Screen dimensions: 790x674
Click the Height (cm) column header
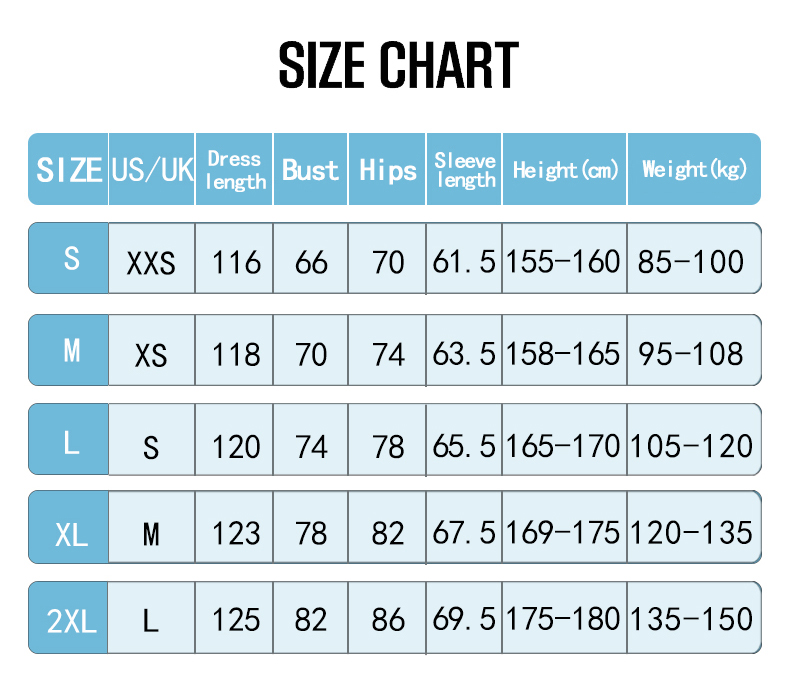coord(565,170)
